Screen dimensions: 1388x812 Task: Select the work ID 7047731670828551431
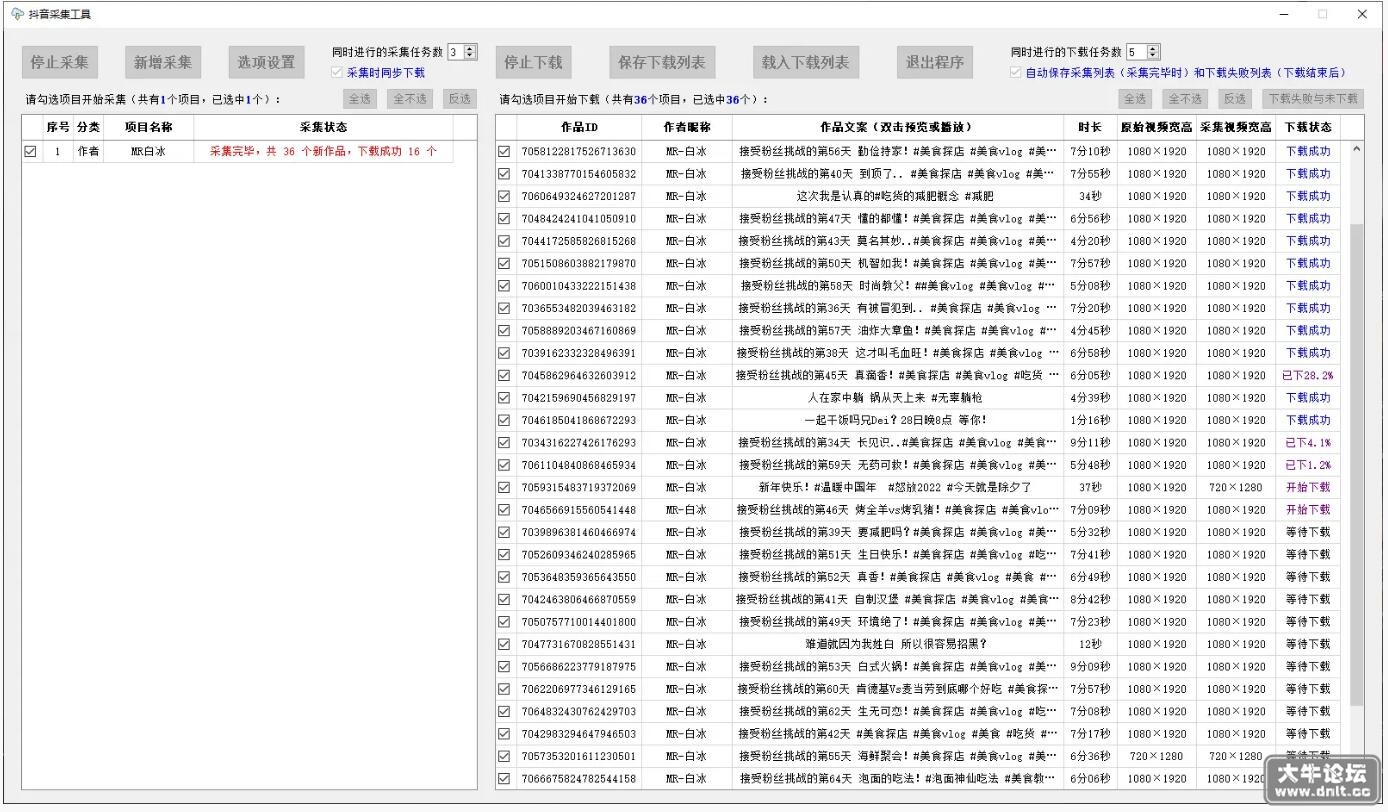click(x=578, y=644)
